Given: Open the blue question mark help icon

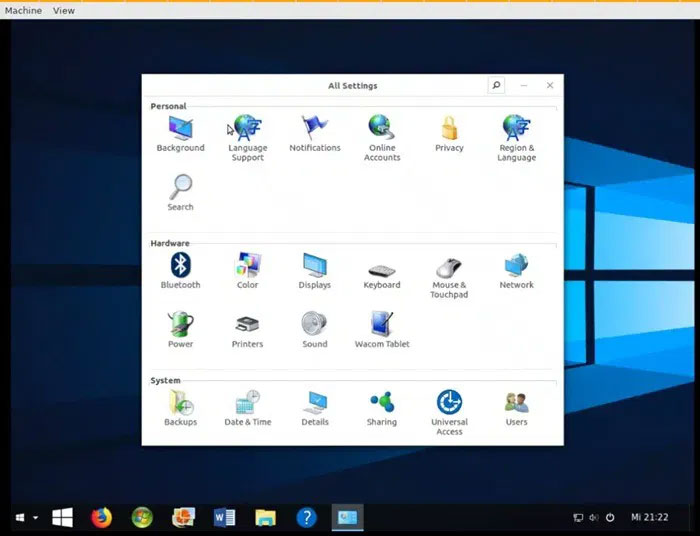Looking at the screenshot, I should pos(307,518).
